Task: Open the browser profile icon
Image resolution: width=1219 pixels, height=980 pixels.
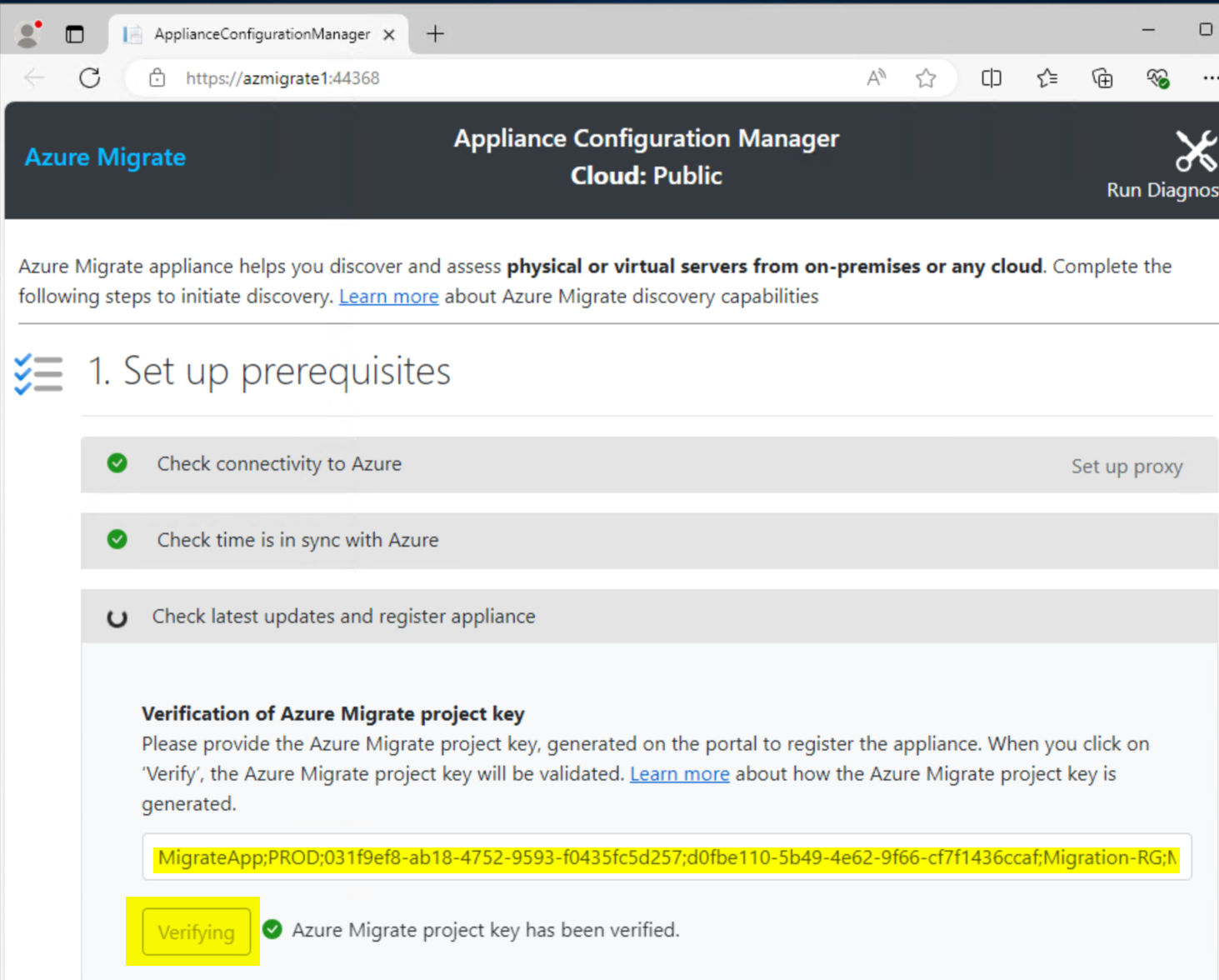Action: click(29, 33)
